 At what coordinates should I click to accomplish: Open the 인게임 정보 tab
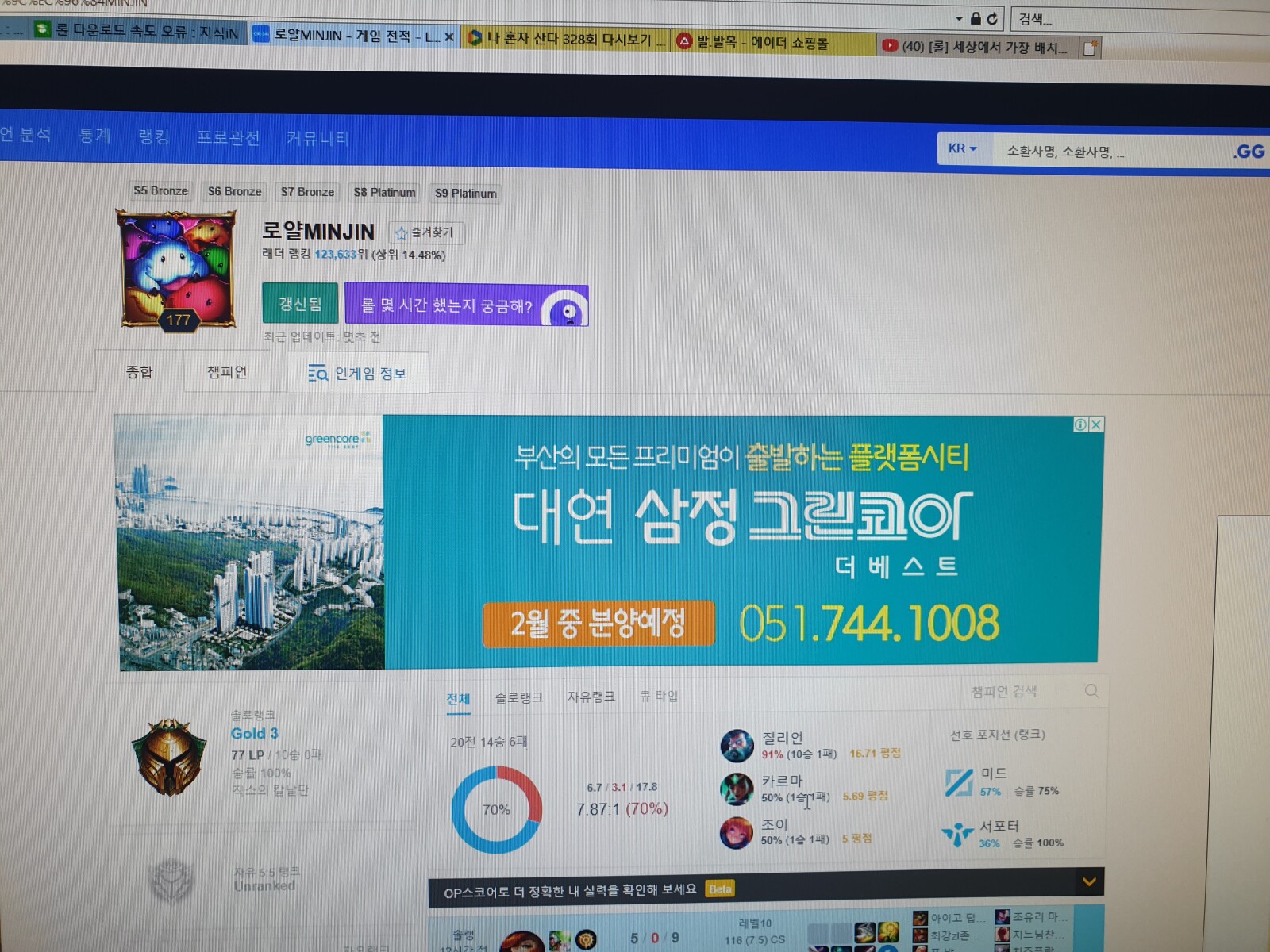click(358, 374)
